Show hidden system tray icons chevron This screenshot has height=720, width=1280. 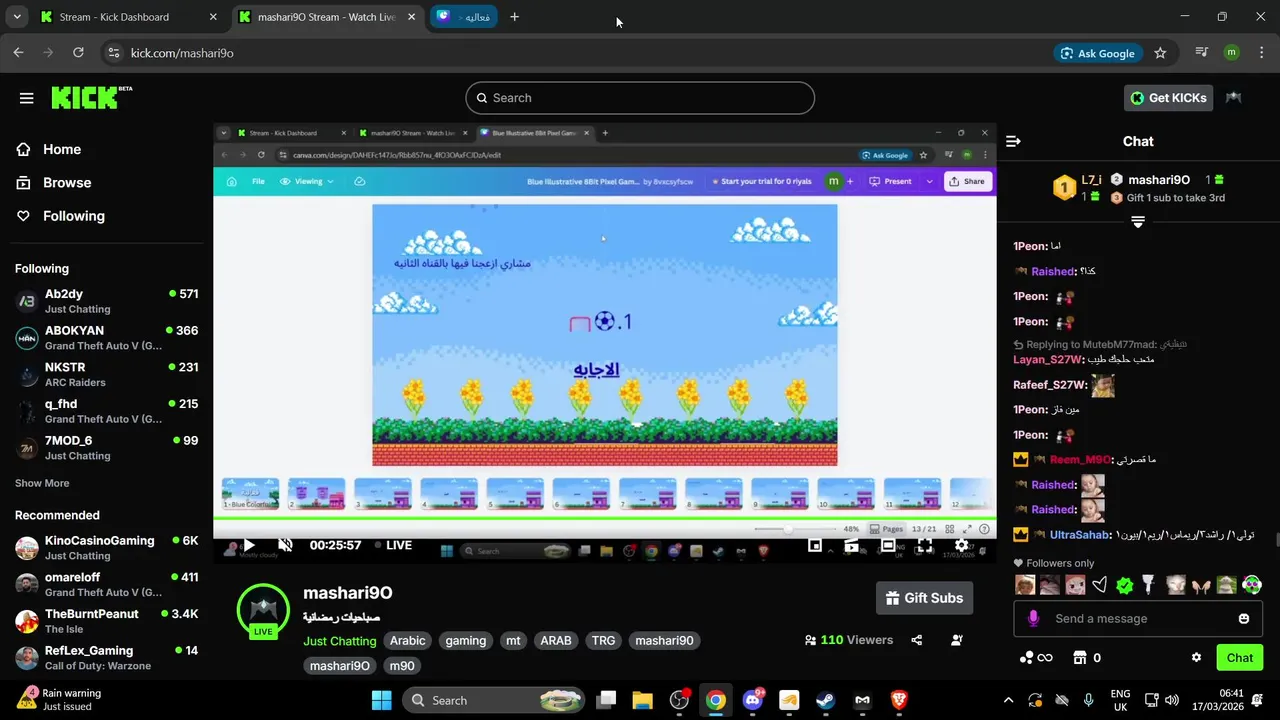coord(1008,700)
